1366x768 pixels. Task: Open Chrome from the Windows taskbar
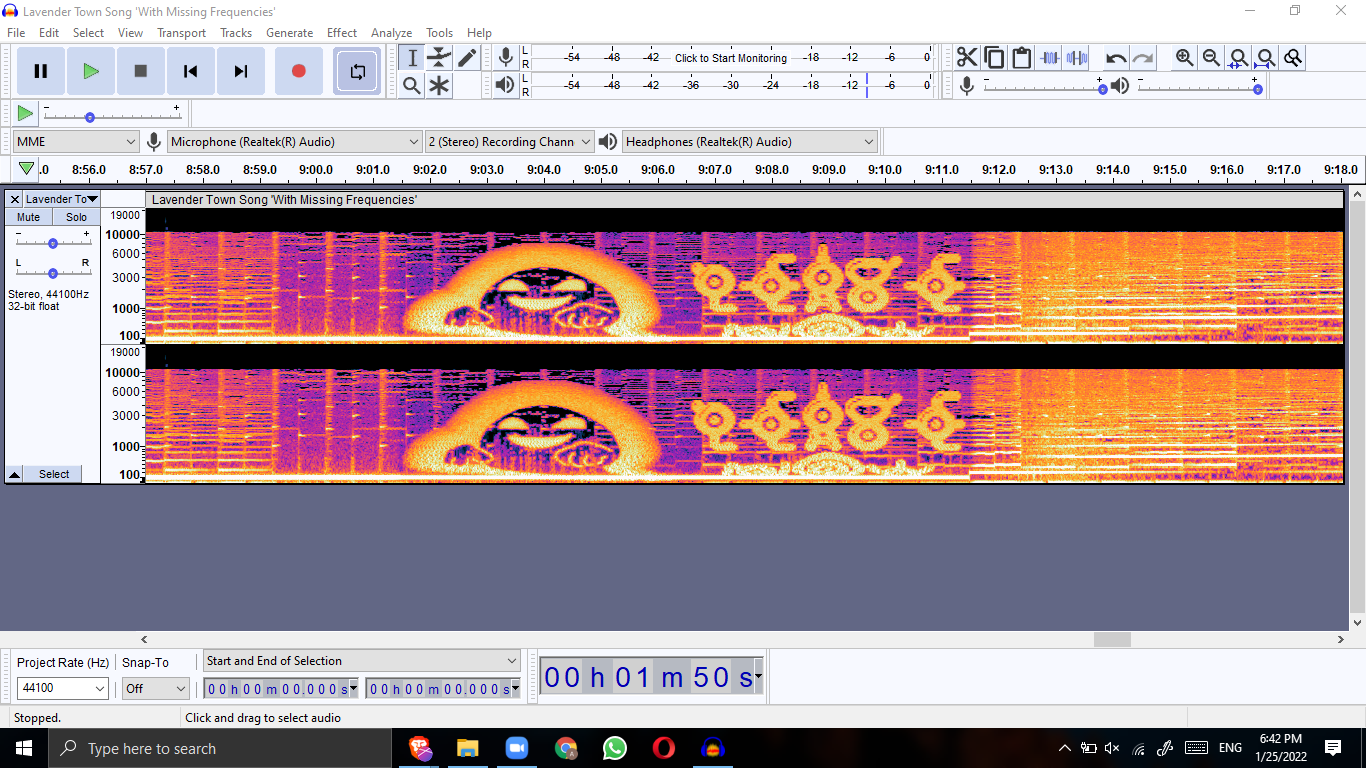click(566, 748)
